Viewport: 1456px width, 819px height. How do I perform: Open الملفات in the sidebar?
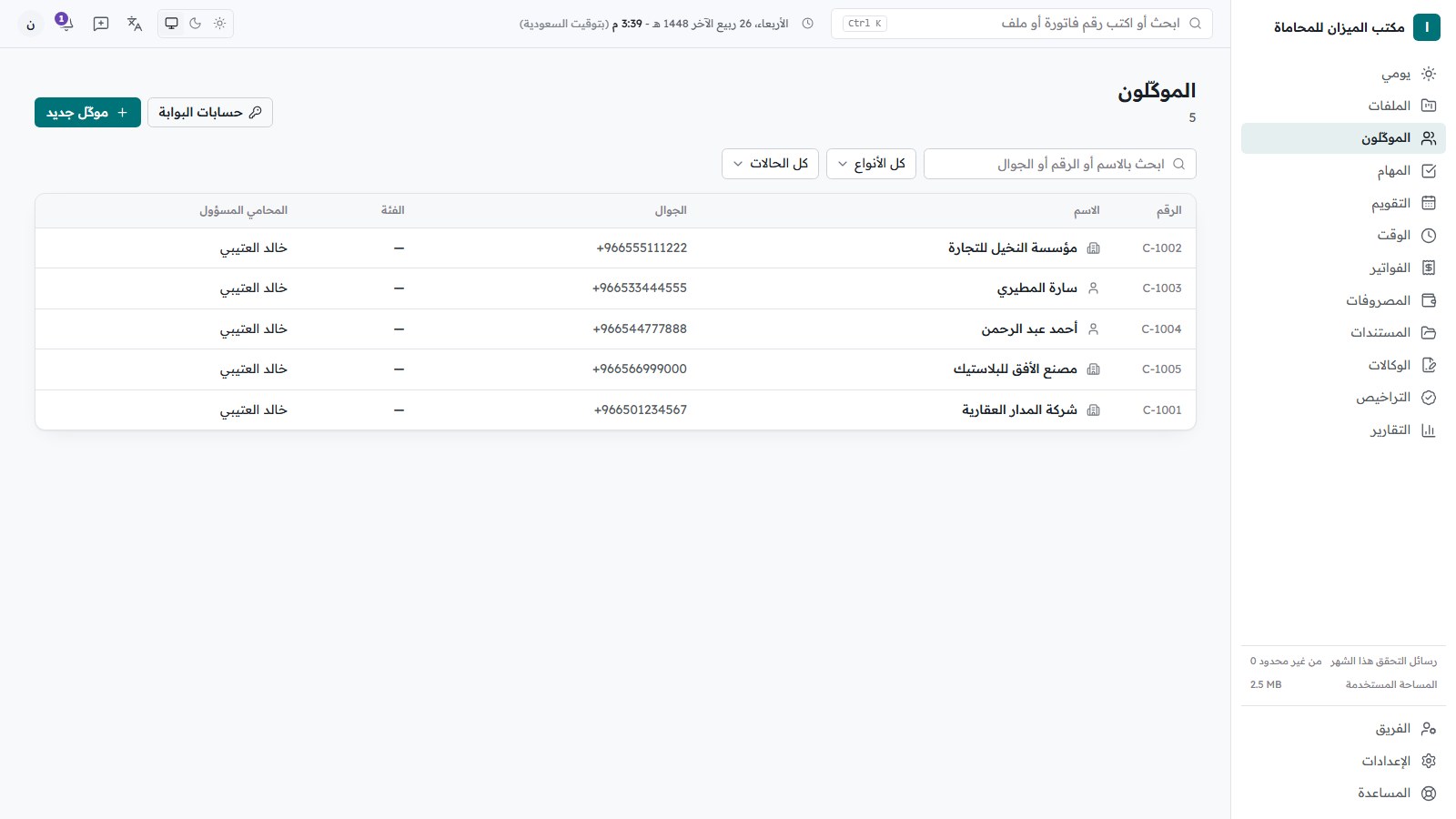1343,106
